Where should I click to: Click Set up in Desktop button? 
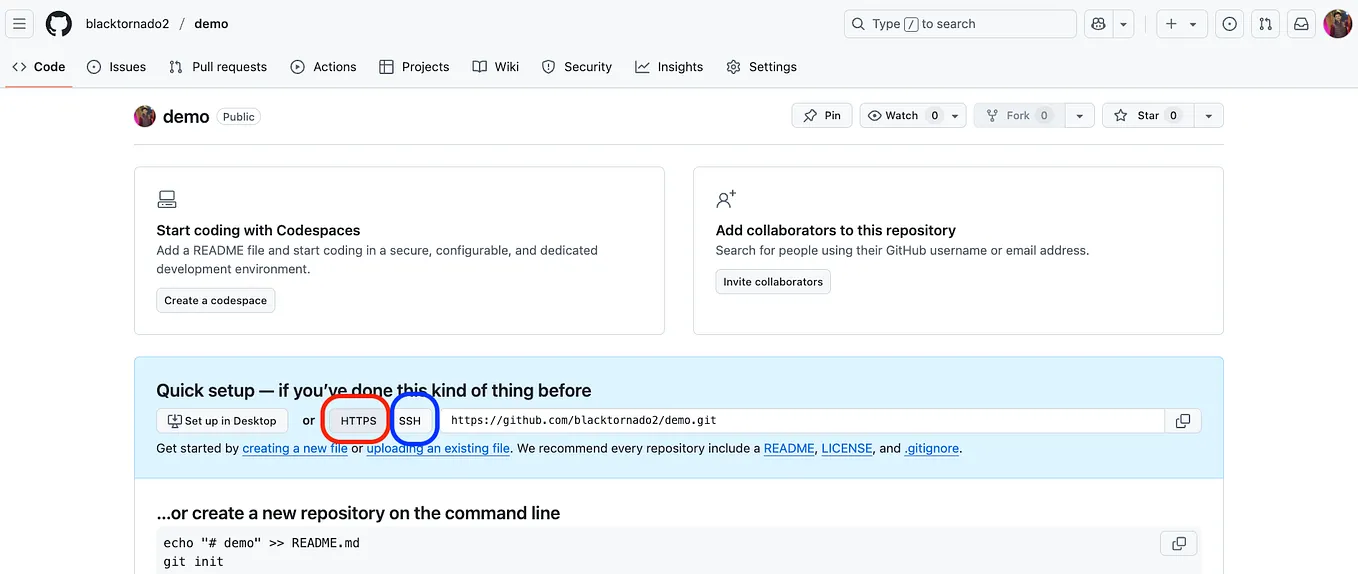click(x=222, y=421)
